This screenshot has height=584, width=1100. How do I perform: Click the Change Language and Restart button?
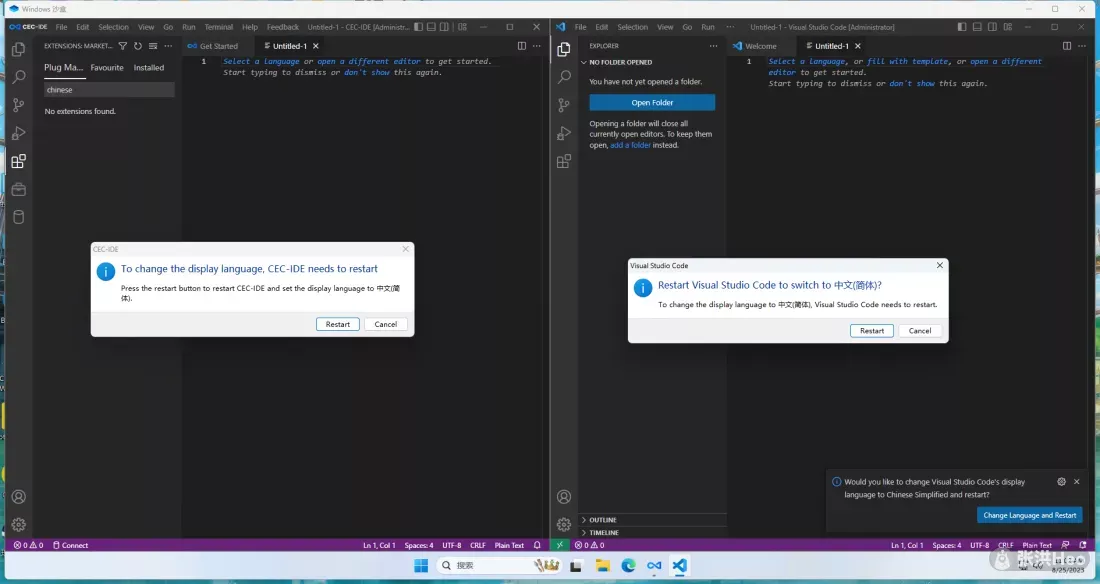[1029, 515]
